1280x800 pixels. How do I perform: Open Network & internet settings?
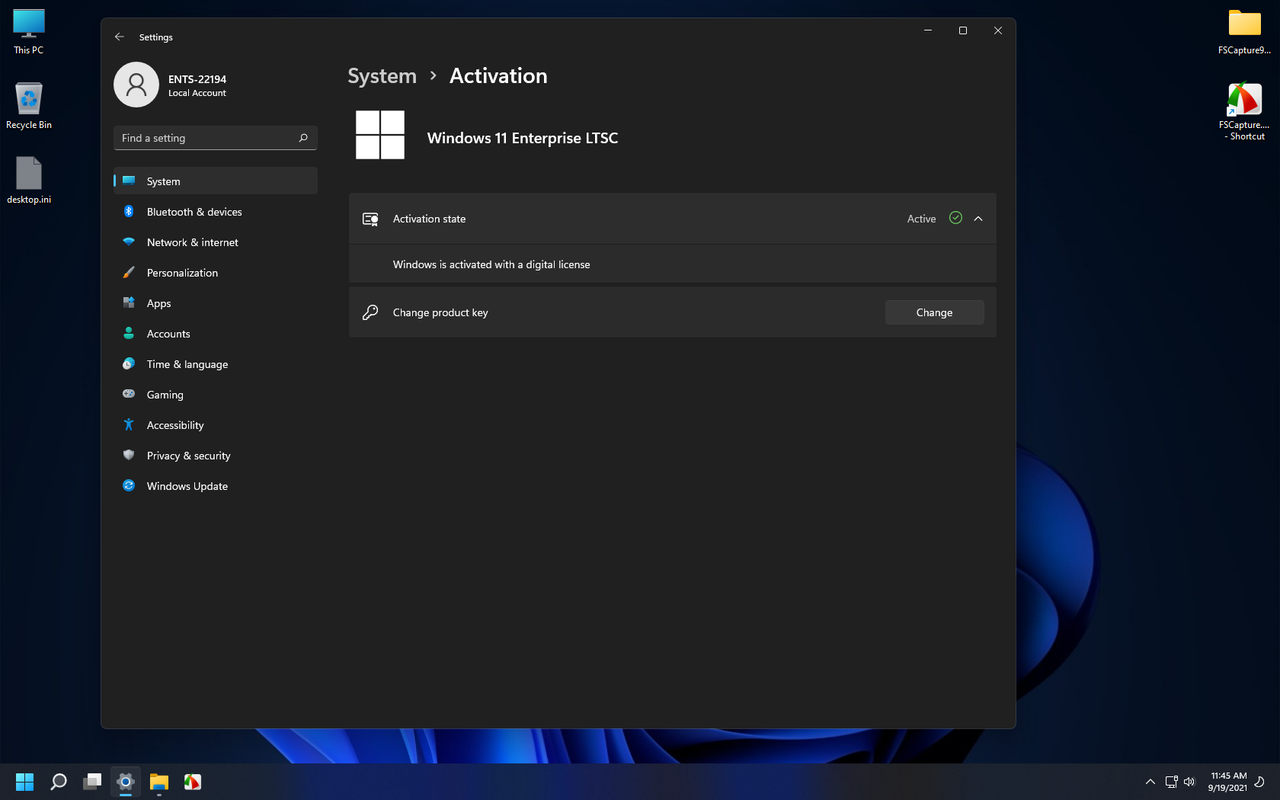[216, 242]
